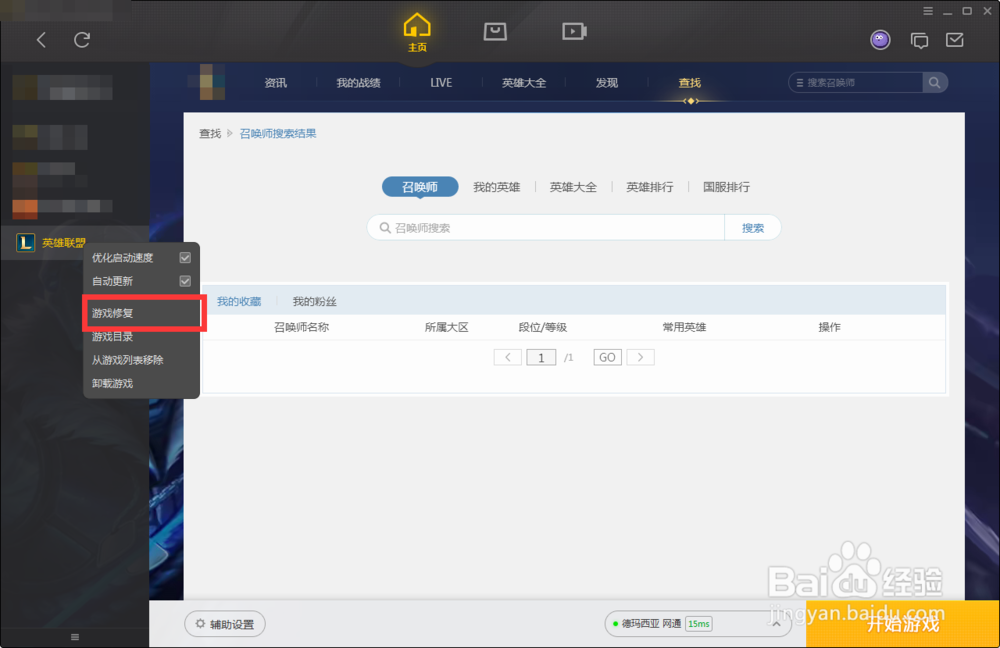Uncheck the 自动更新 checkbox
The width and height of the screenshot is (1000, 648).
[184, 281]
